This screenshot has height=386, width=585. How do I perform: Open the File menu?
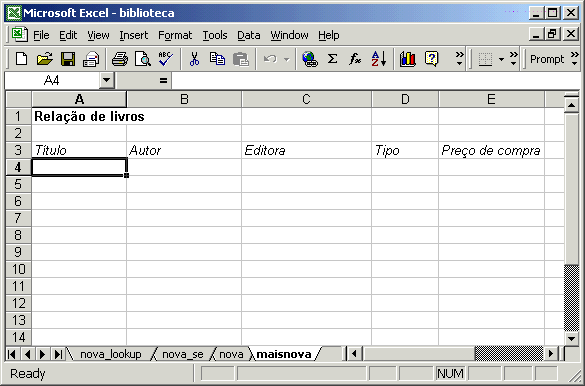tap(41, 35)
